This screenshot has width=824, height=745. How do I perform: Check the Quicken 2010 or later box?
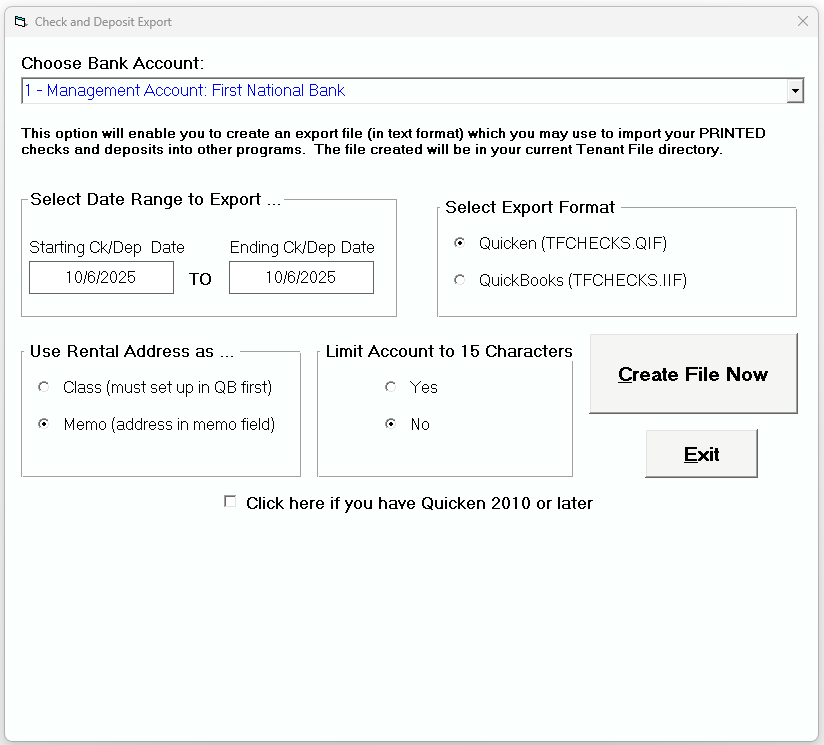coord(230,501)
